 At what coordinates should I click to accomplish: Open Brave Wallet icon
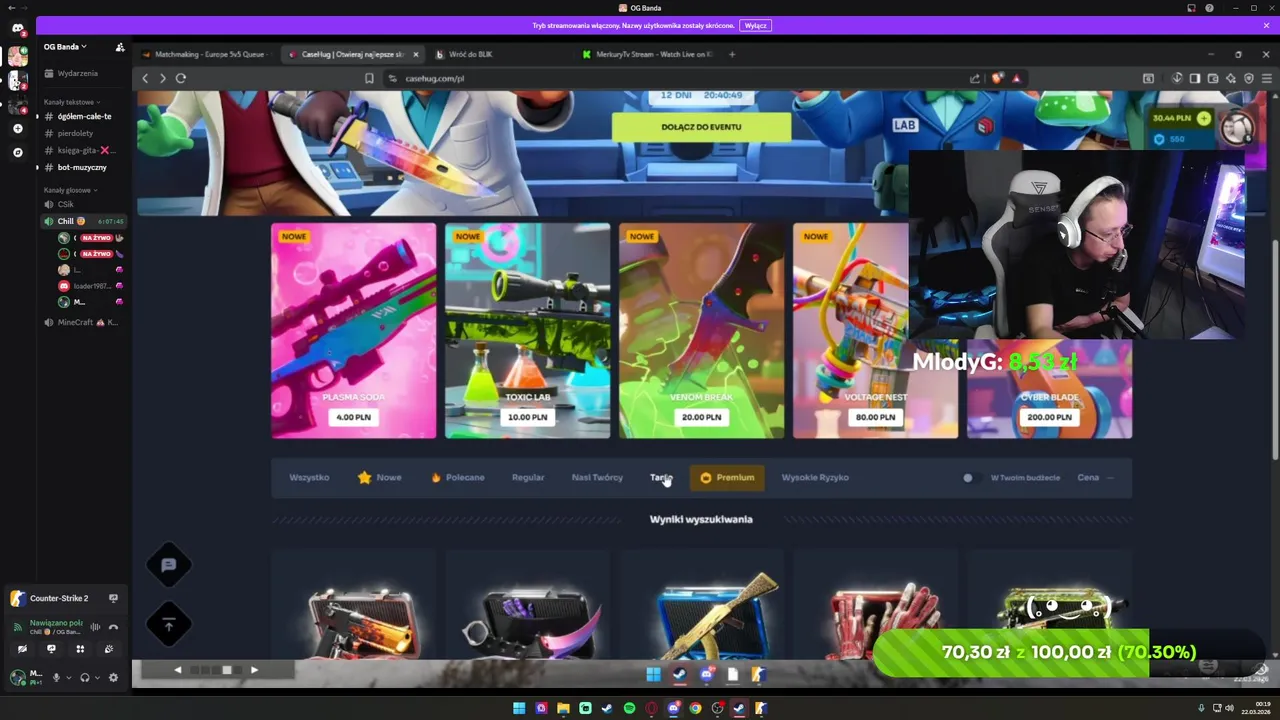point(1213,78)
